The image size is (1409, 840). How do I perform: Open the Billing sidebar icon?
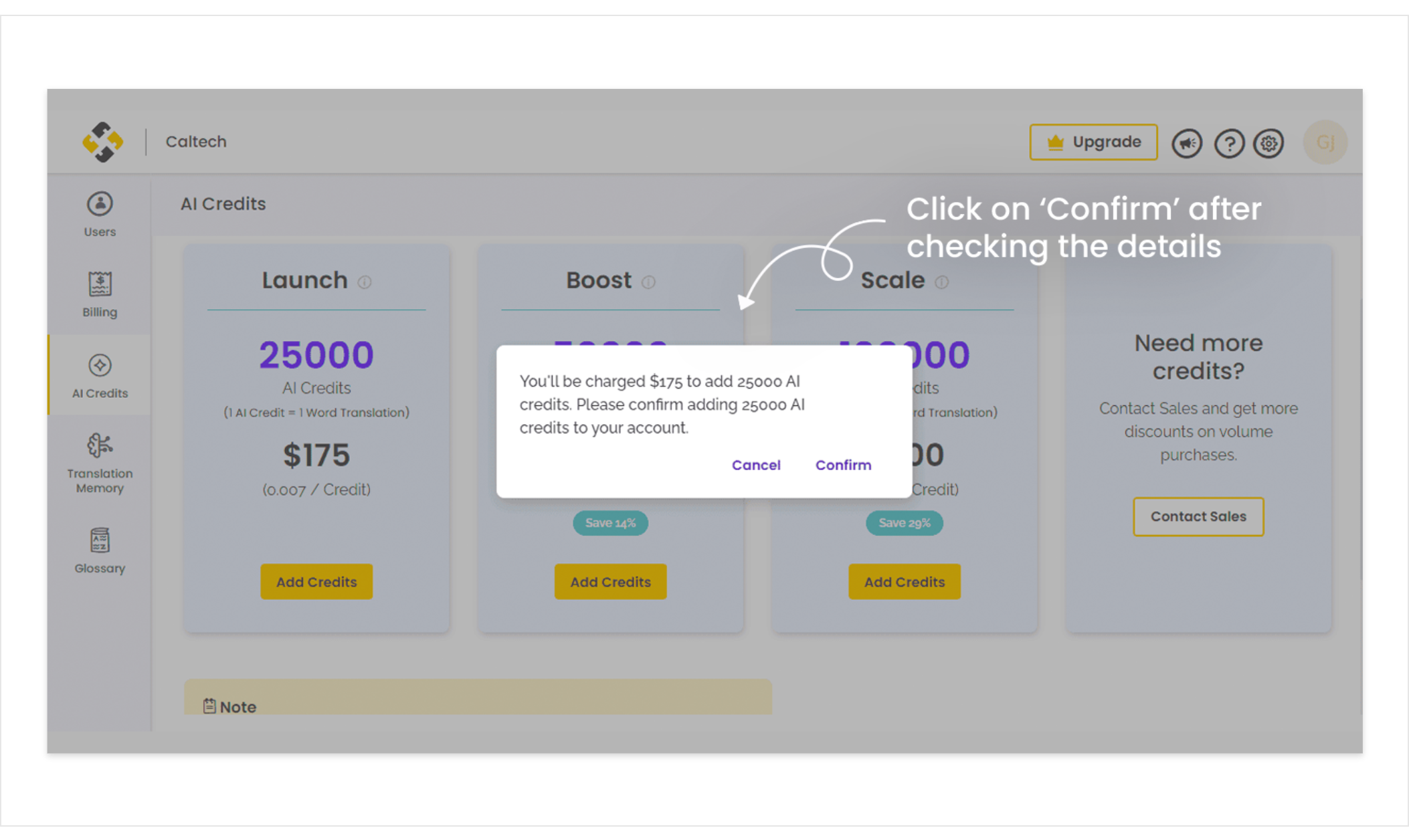tap(100, 294)
